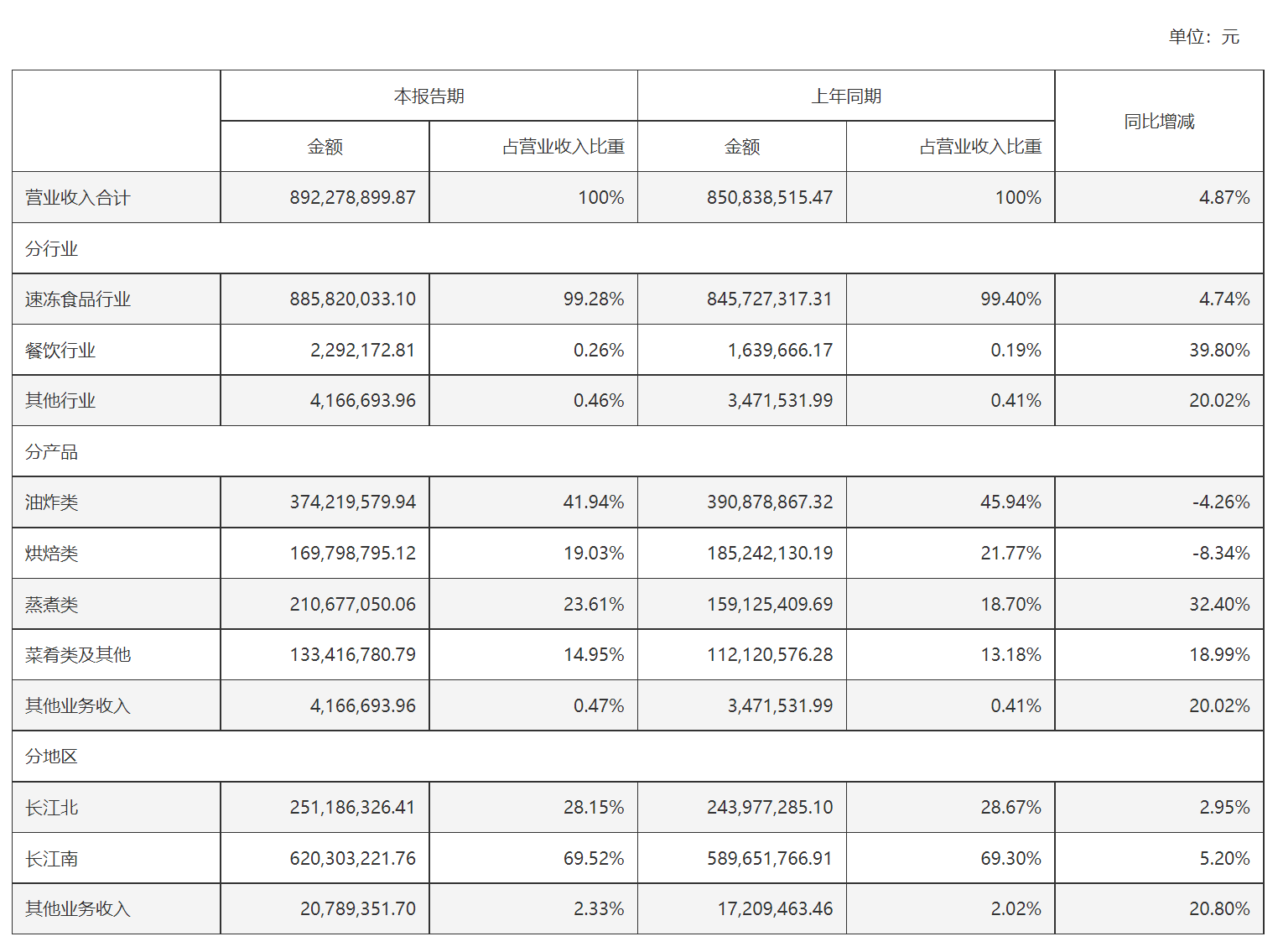Image resolution: width=1278 pixels, height=952 pixels.
Task: Select the 速冻食品行业 row label
Action: pyautogui.click(x=78, y=299)
